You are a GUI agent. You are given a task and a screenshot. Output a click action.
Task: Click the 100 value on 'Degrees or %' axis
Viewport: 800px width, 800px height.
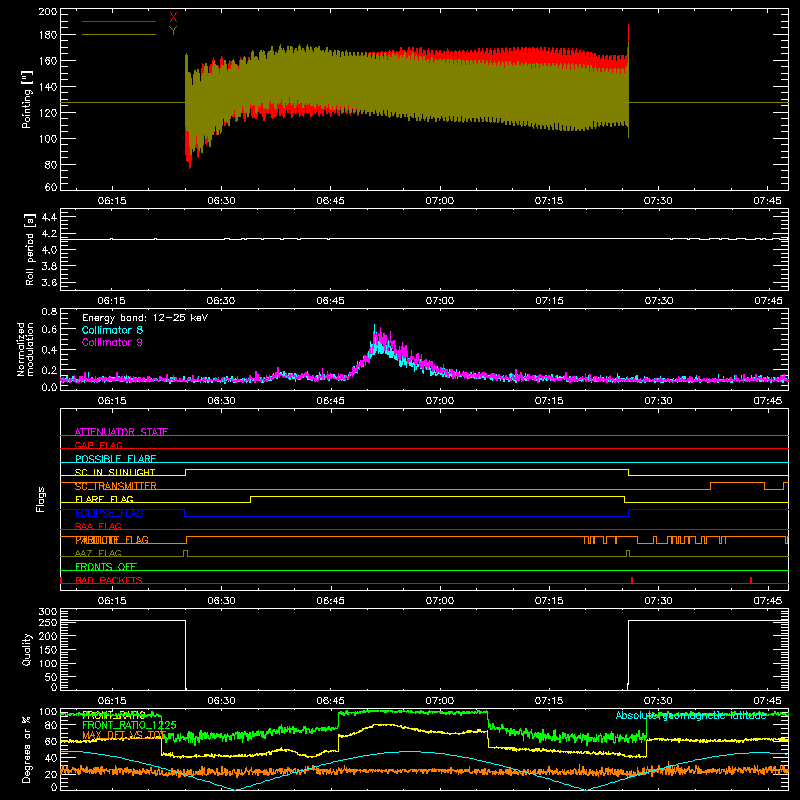pyautogui.click(x=47, y=712)
